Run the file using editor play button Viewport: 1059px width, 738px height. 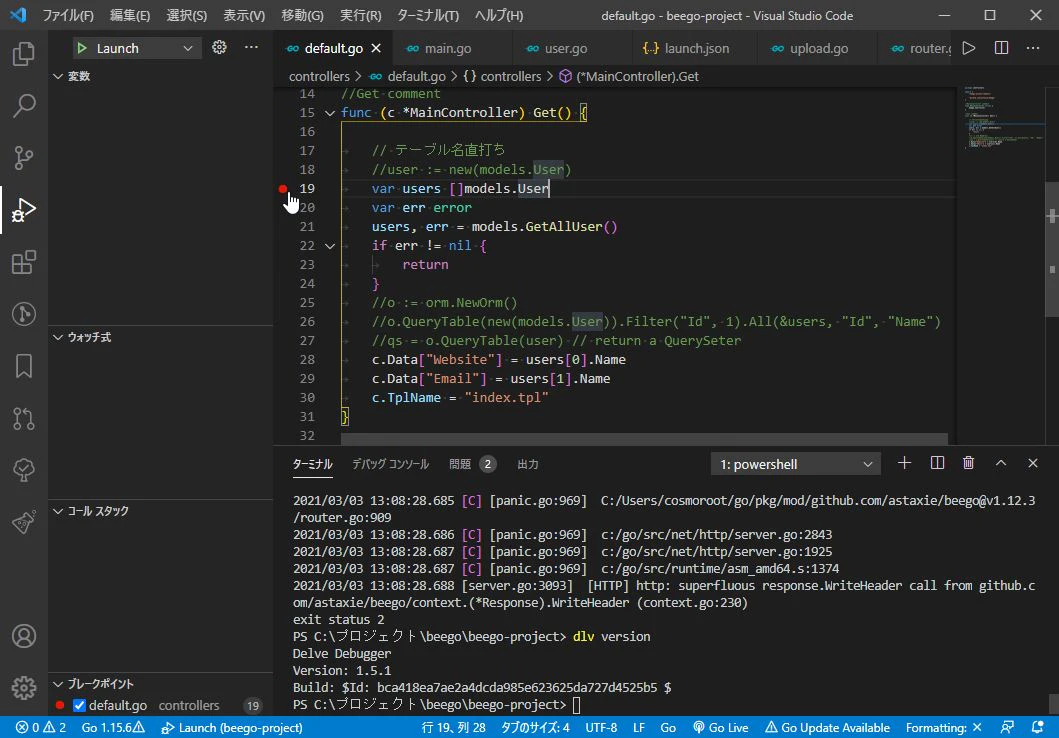[x=968, y=48]
